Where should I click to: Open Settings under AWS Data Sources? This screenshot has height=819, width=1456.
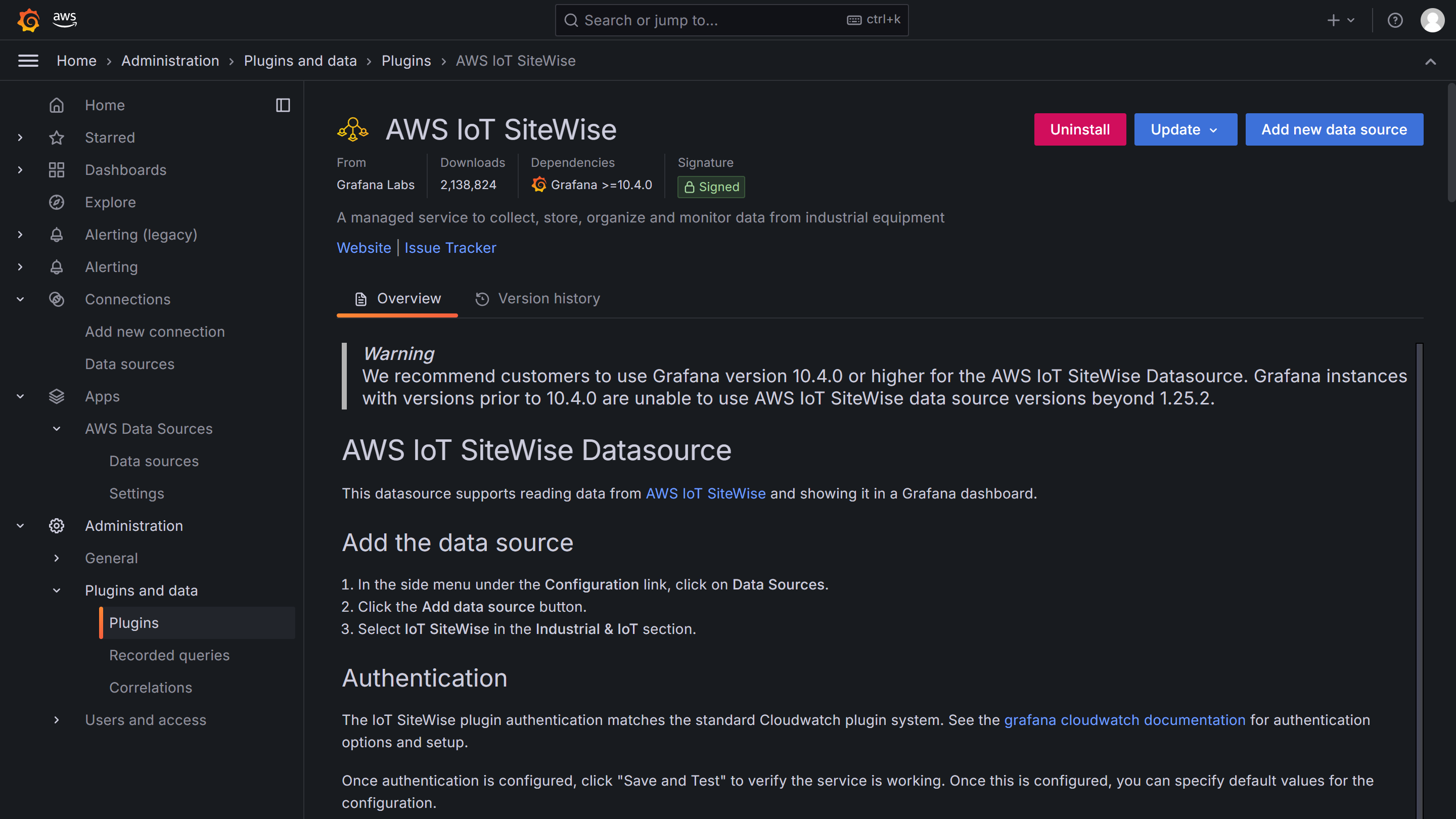[136, 493]
